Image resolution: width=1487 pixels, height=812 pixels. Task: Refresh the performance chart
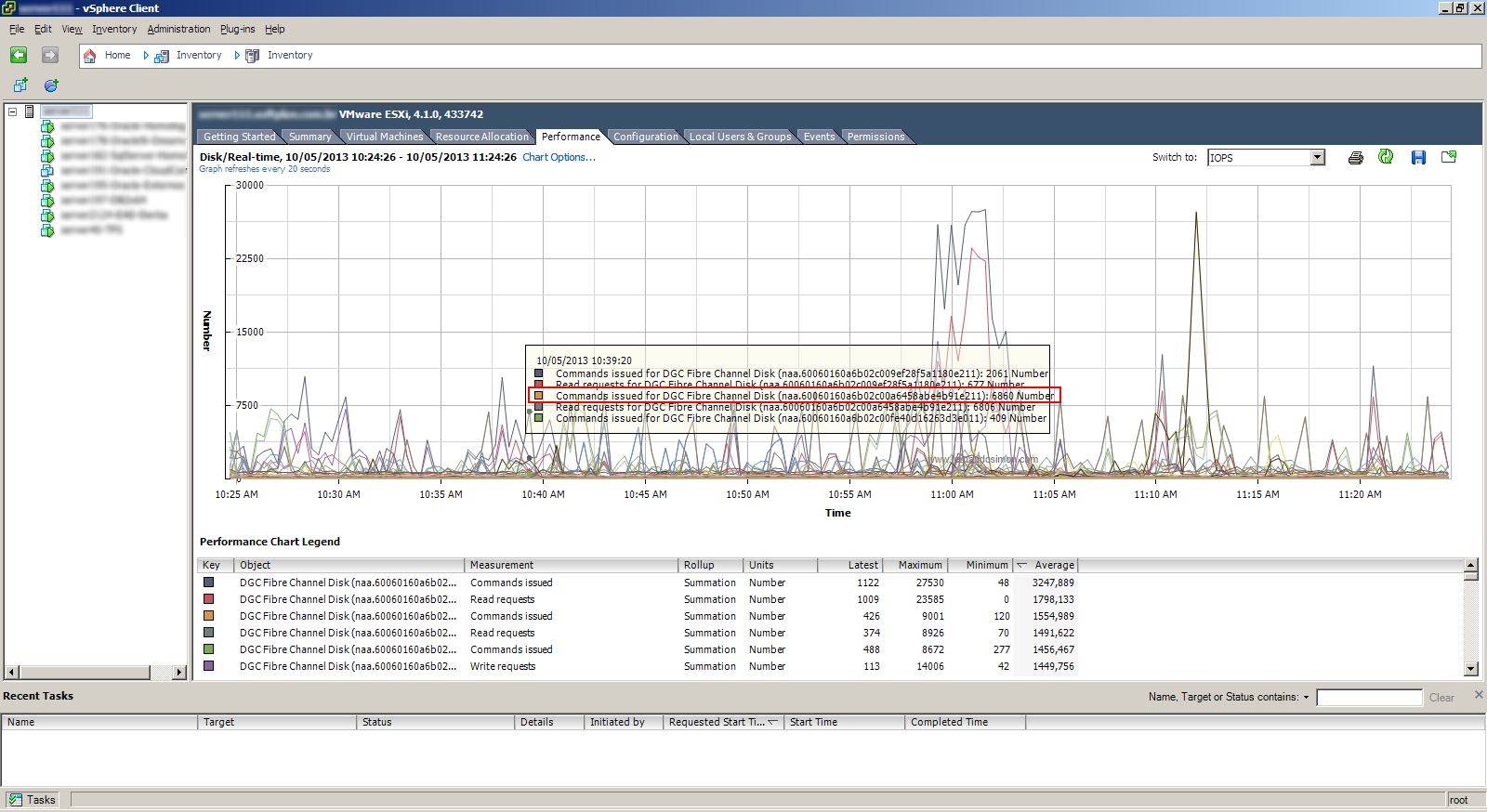(1386, 157)
